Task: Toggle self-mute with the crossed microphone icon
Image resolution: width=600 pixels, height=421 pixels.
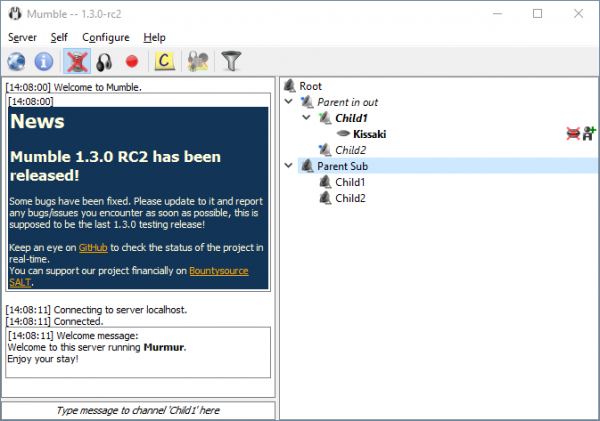Action: tap(76, 61)
